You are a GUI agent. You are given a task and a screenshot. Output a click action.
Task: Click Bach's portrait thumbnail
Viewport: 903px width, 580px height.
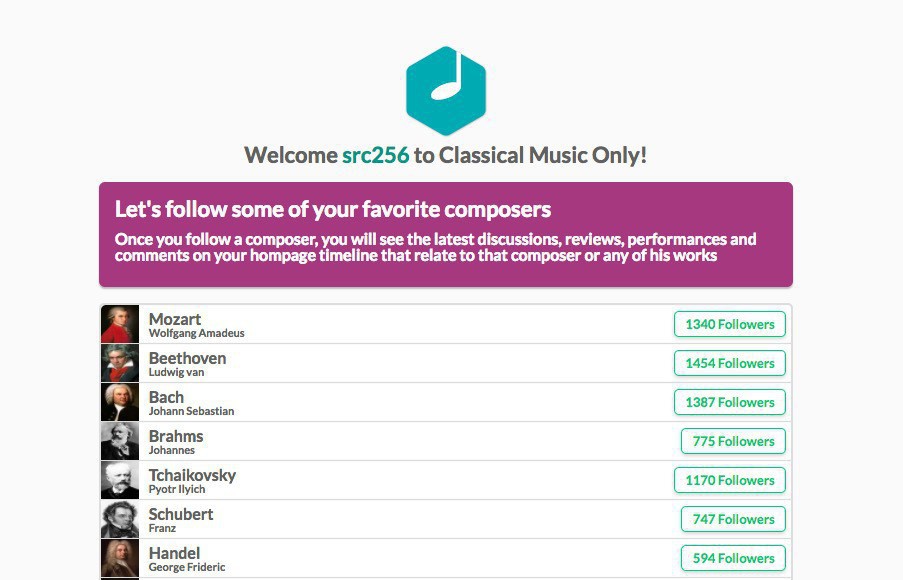click(120, 402)
